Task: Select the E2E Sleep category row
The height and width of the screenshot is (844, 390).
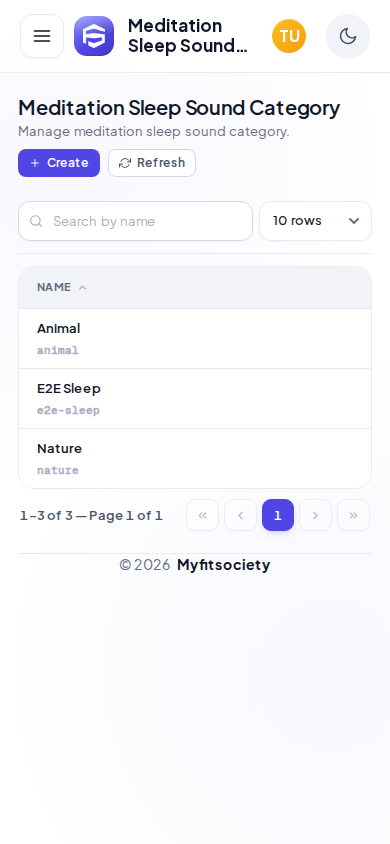Action: (x=195, y=399)
